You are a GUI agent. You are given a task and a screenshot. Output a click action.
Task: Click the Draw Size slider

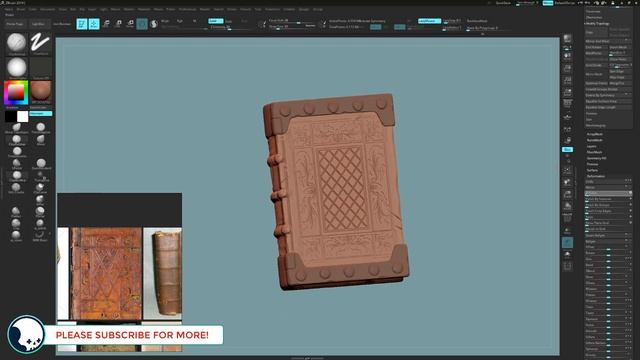(x=286, y=27)
